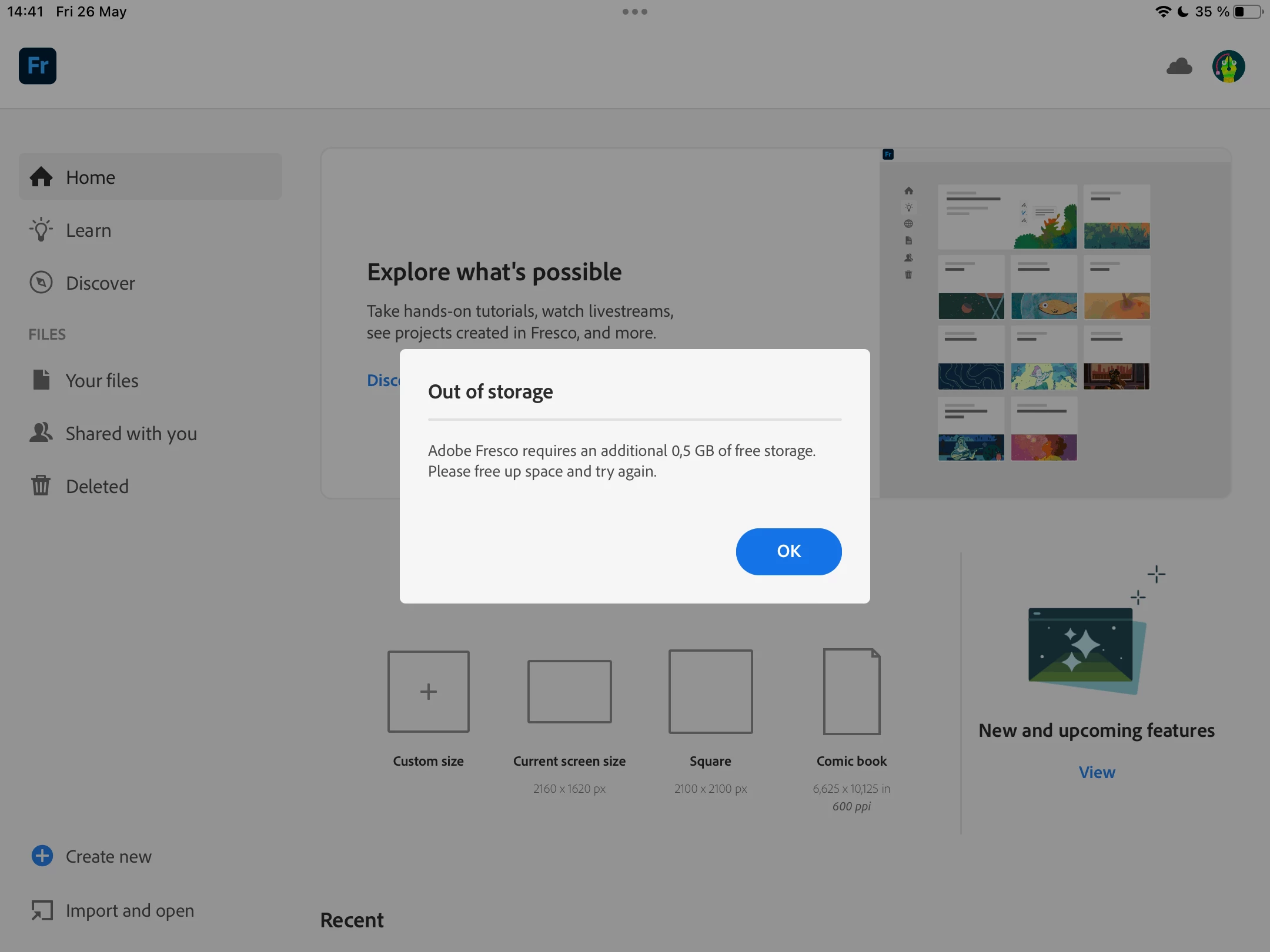Click the Deleted trash can icon
This screenshot has height=952, width=1270.
click(x=41, y=486)
